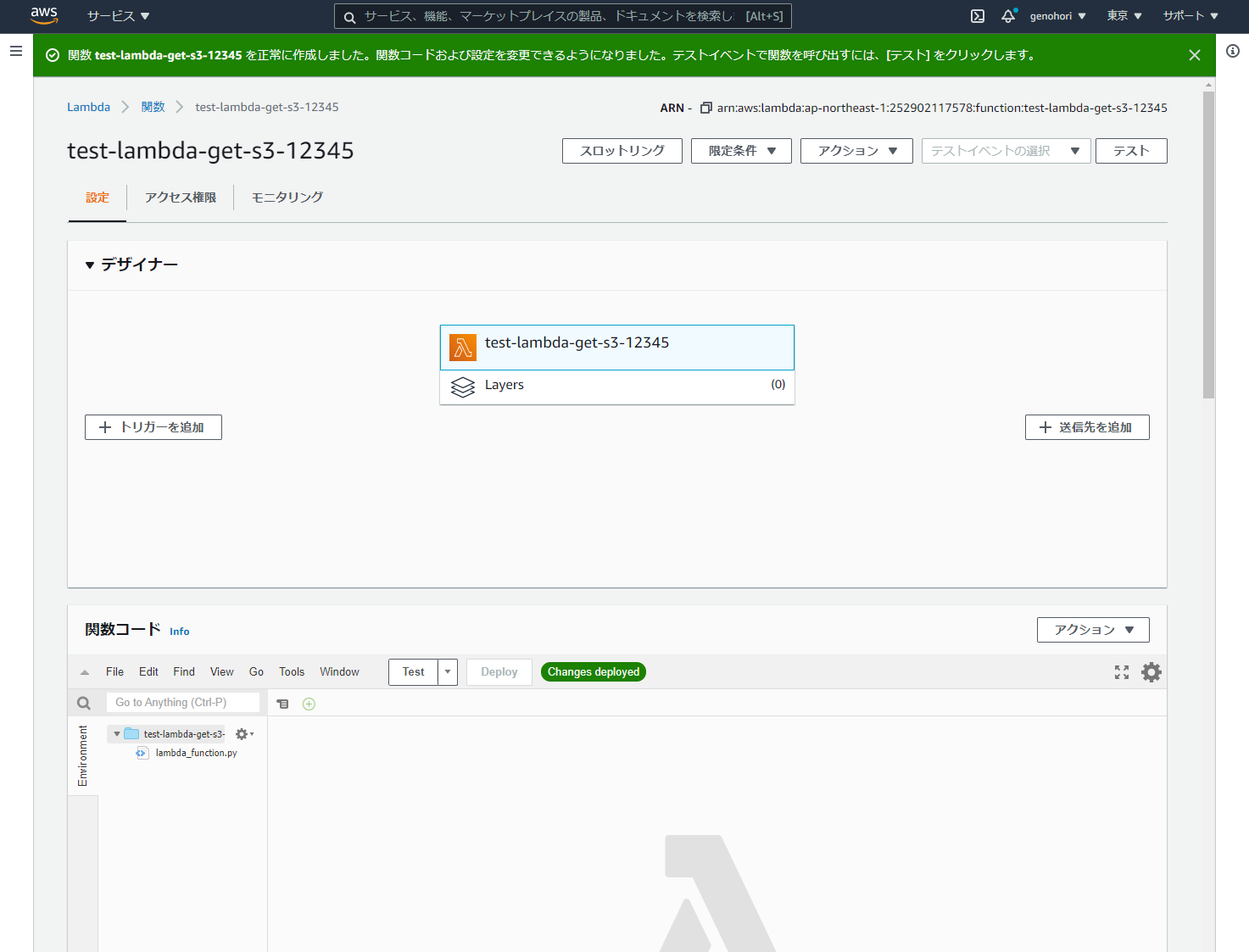
Task: Open the サービス services dropdown
Action: pyautogui.click(x=119, y=16)
